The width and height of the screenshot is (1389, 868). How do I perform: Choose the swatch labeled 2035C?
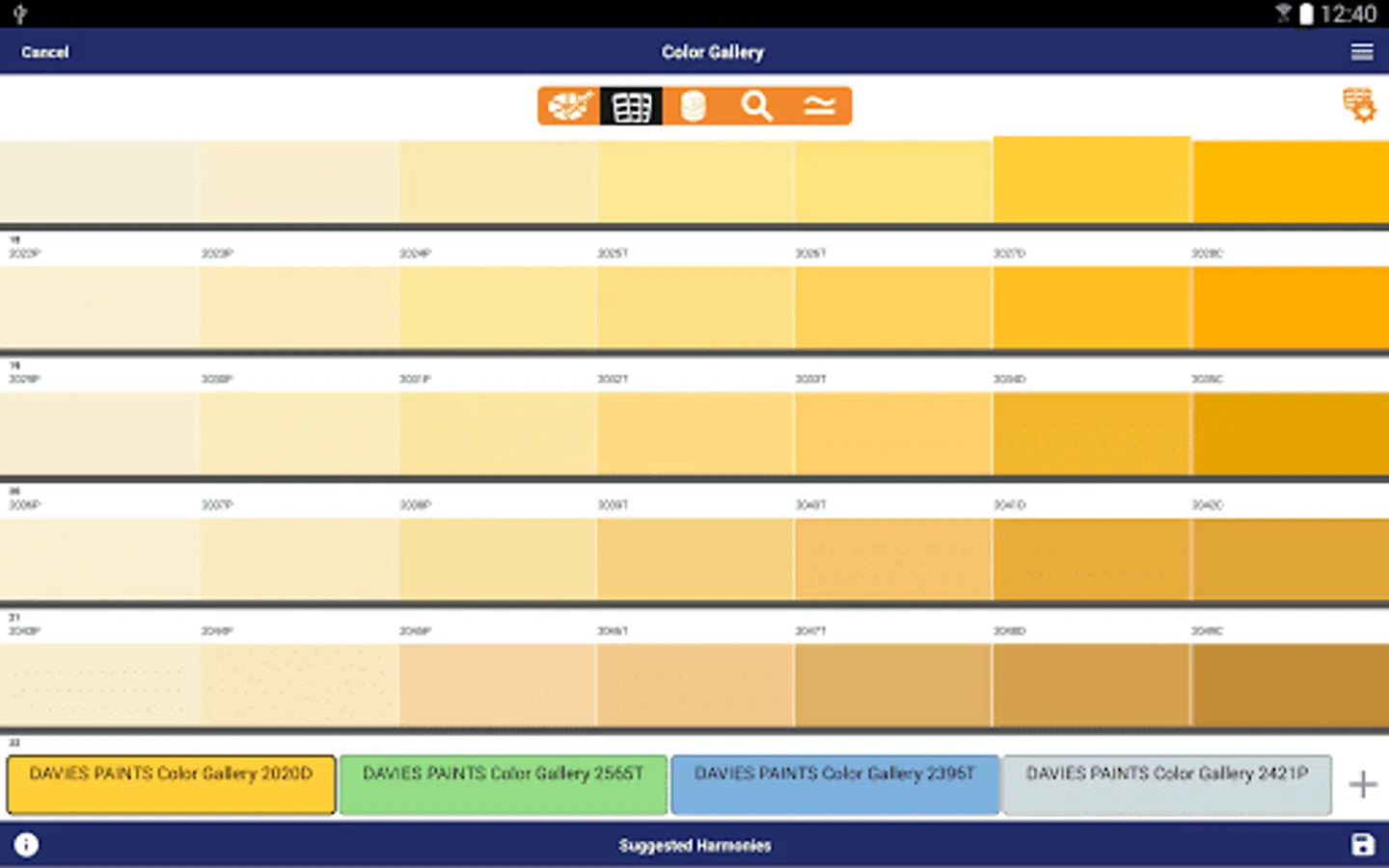pos(1291,434)
